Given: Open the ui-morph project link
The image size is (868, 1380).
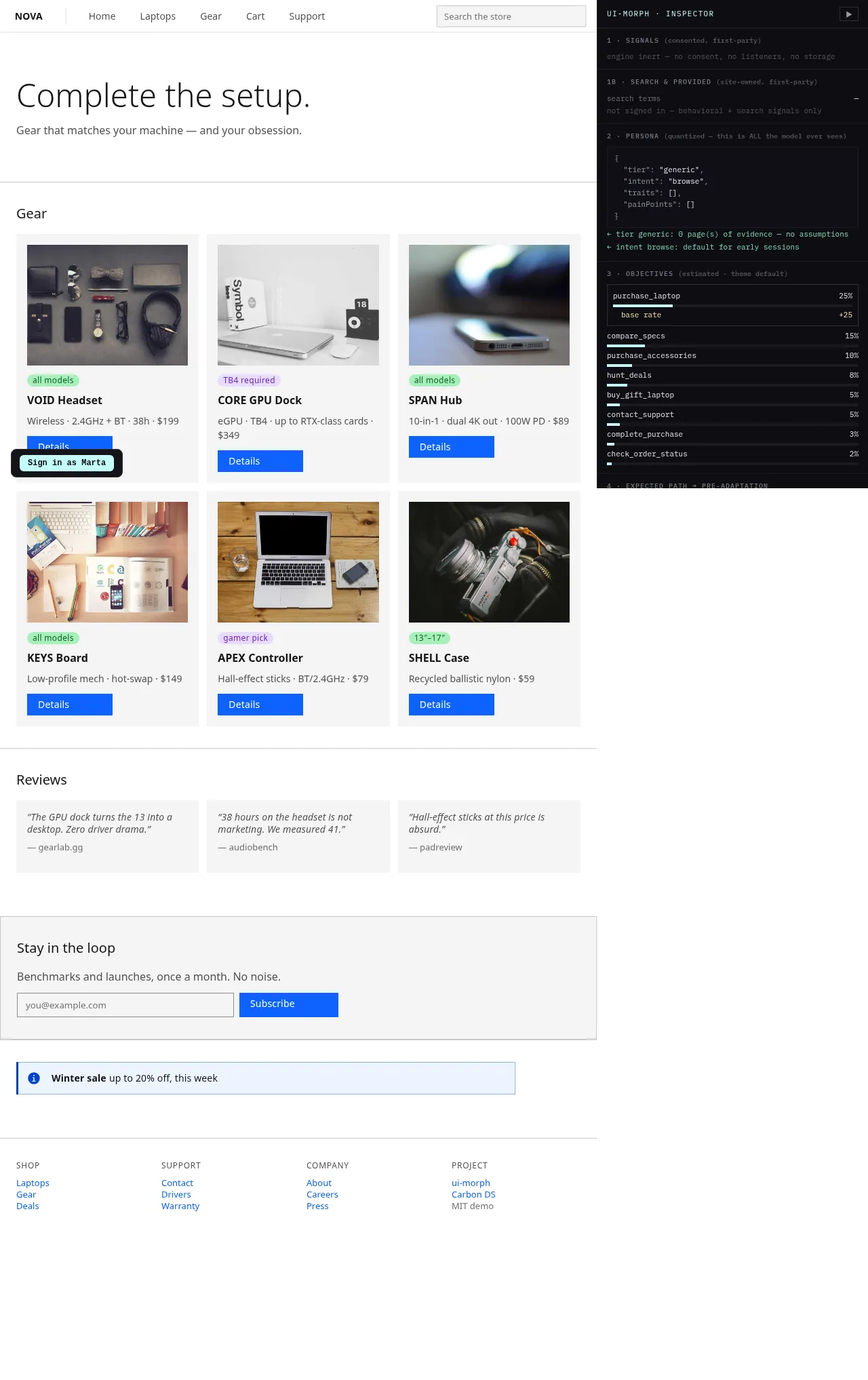Looking at the screenshot, I should coord(471,1183).
